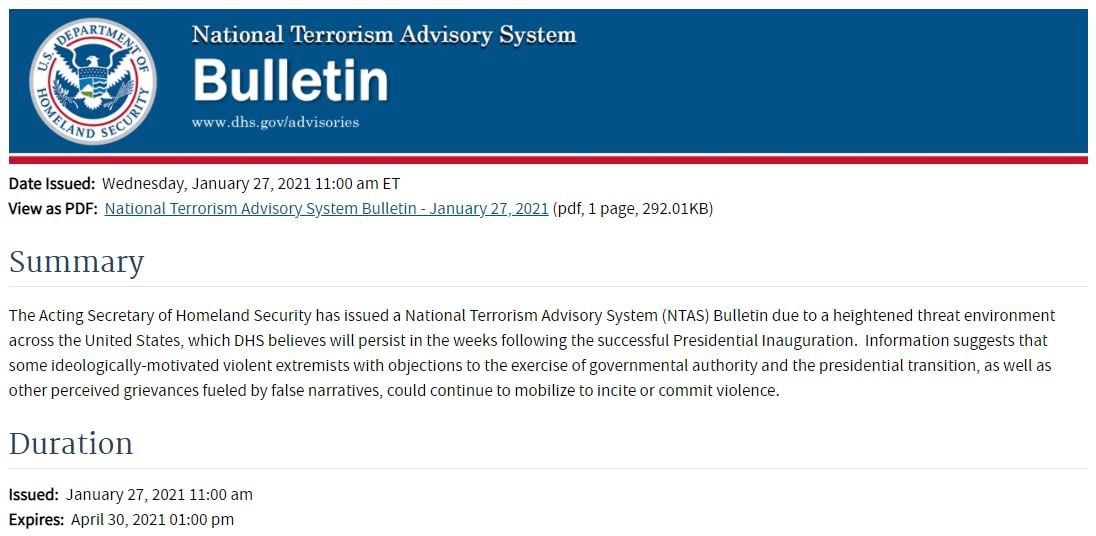Image resolution: width=1096 pixels, height=536 pixels.
Task: Click the National Terrorism Advisory System header text
Action: [384, 35]
